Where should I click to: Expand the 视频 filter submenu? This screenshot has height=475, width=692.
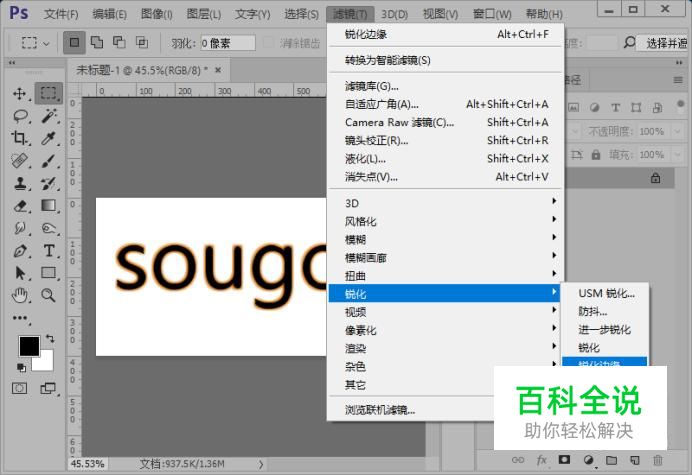point(444,312)
